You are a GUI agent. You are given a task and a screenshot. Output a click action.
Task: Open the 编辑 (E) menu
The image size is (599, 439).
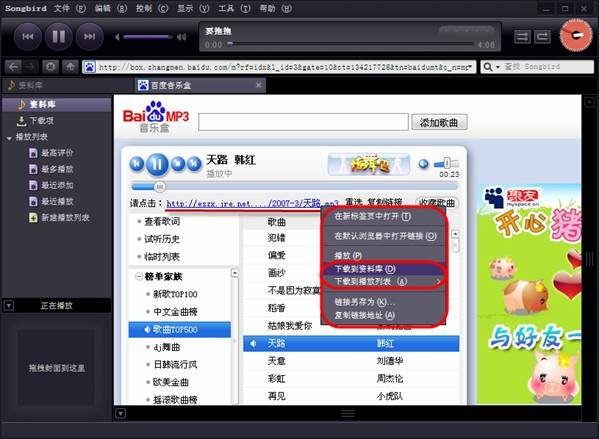tap(111, 8)
